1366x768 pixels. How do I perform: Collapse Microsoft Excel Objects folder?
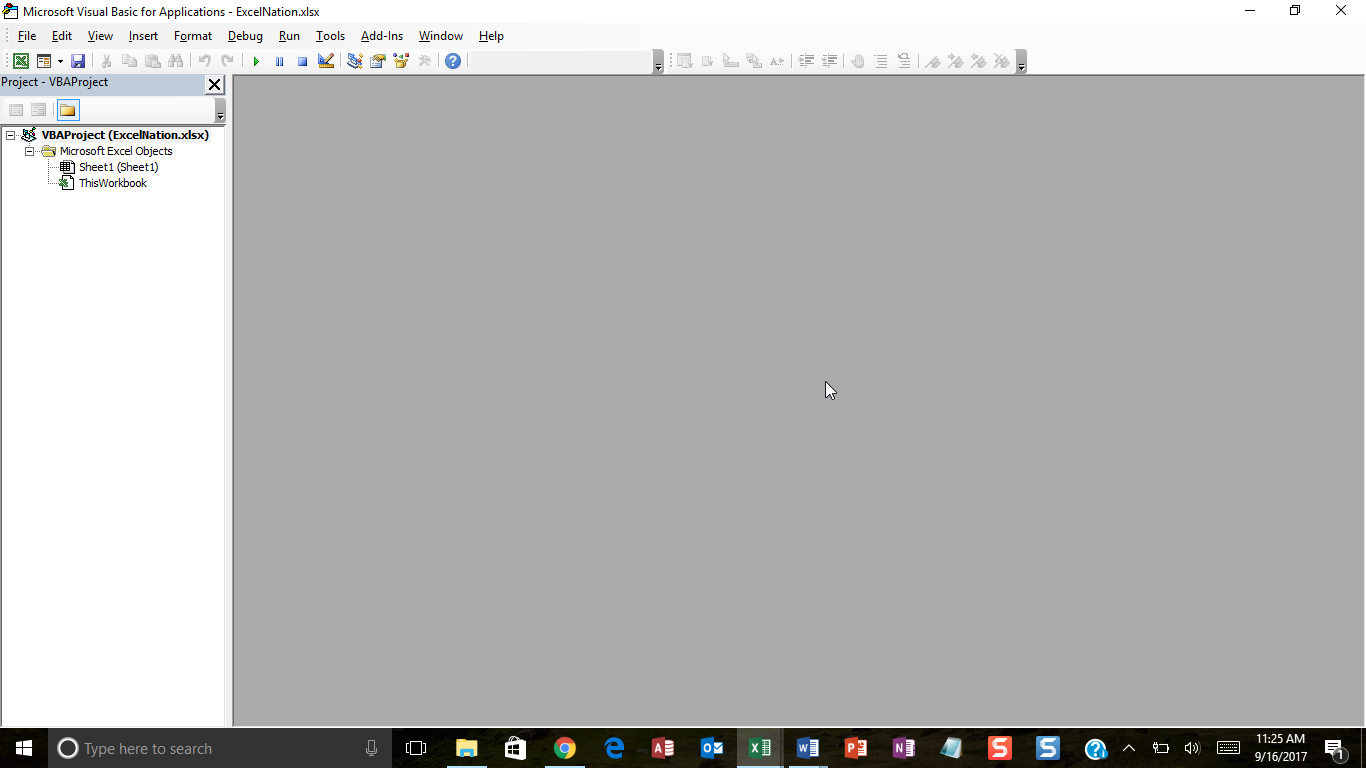click(30, 151)
